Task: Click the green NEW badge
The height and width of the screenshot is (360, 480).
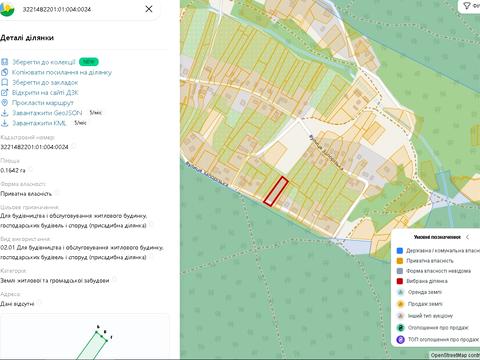Action: coord(89,62)
